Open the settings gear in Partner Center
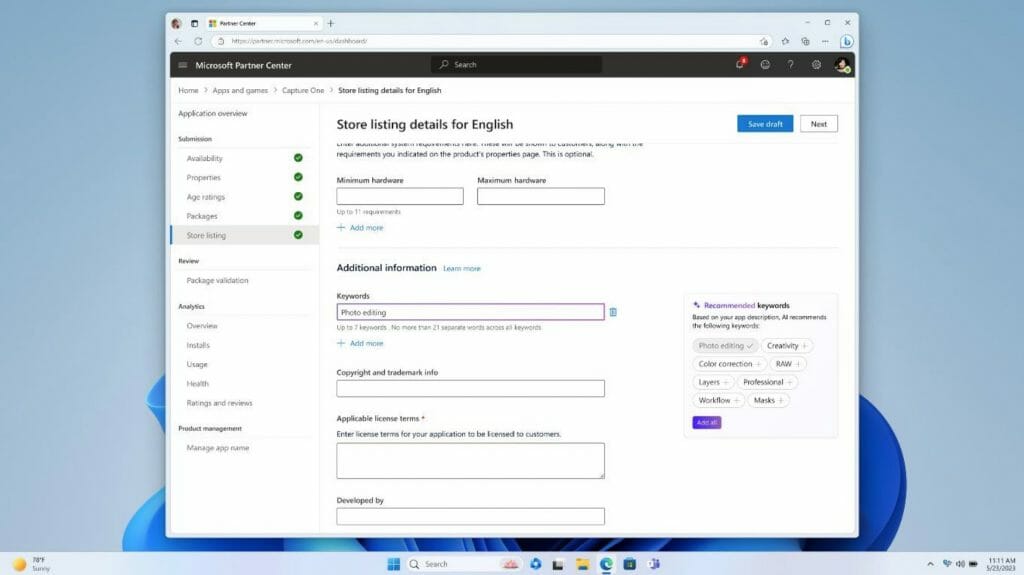This screenshot has height=575, width=1024. click(x=816, y=65)
